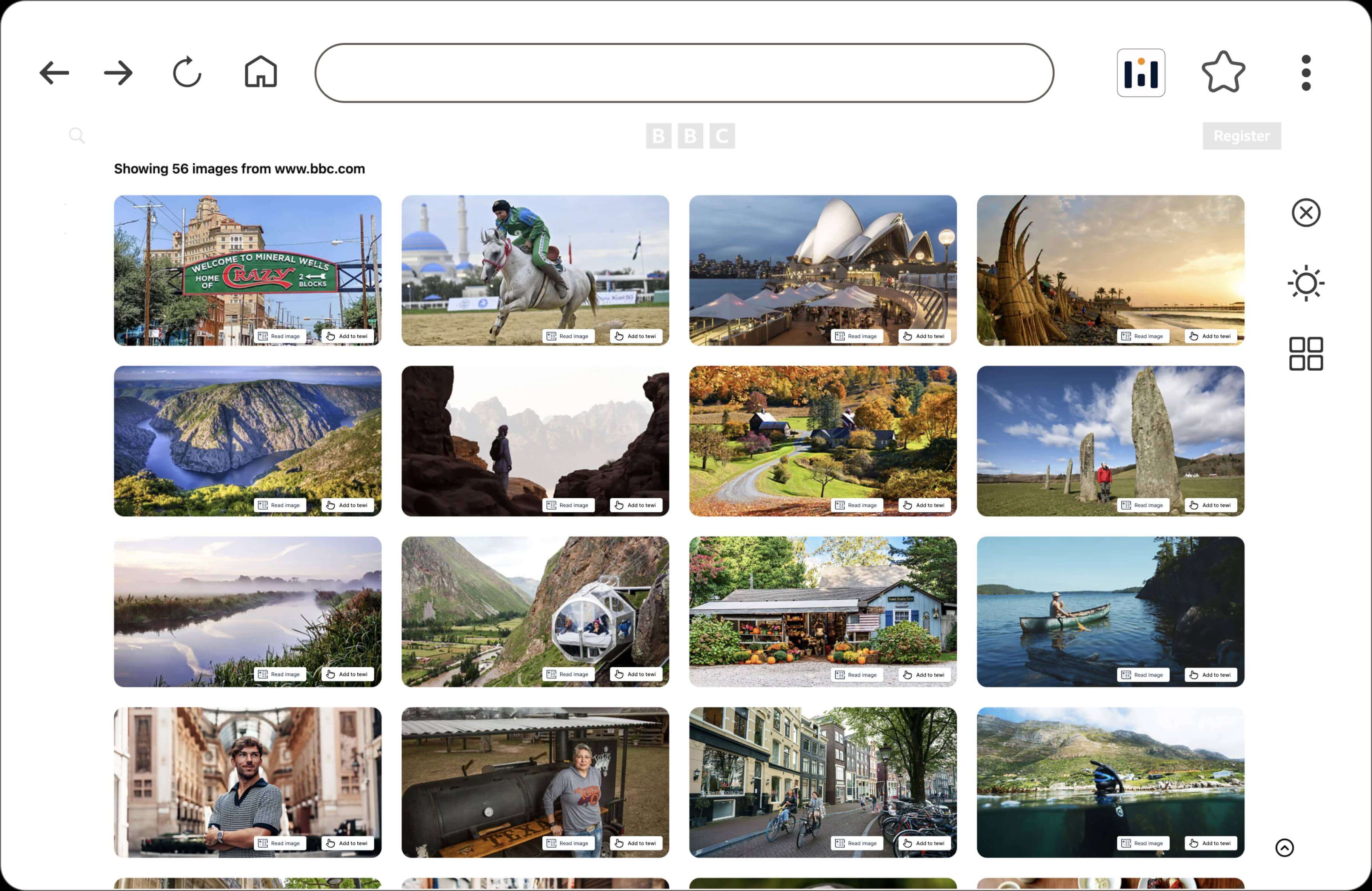The height and width of the screenshot is (891, 1372).
Task: Click the browser back arrow
Action: (x=54, y=73)
